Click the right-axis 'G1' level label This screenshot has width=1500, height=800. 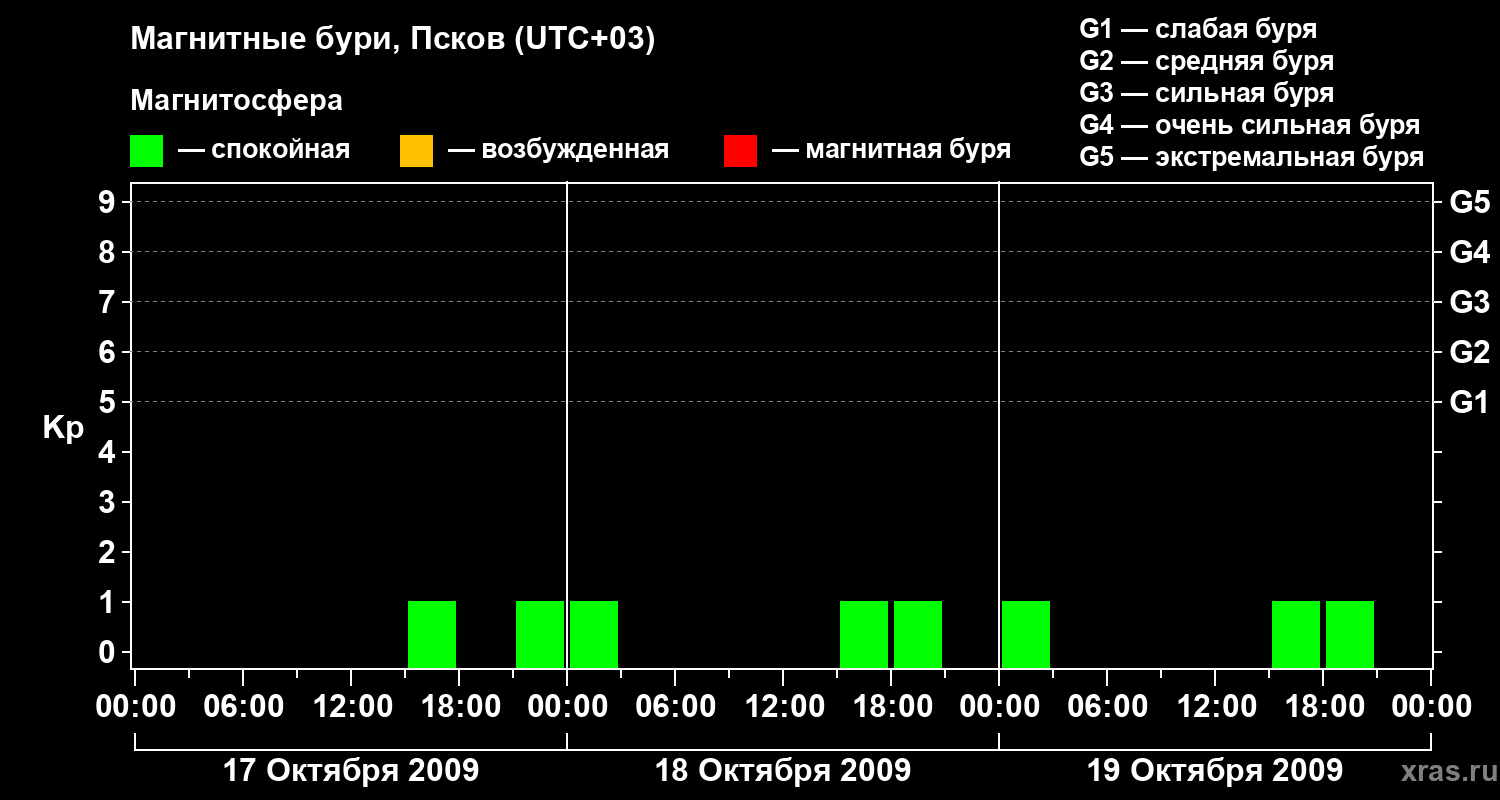click(x=1470, y=403)
